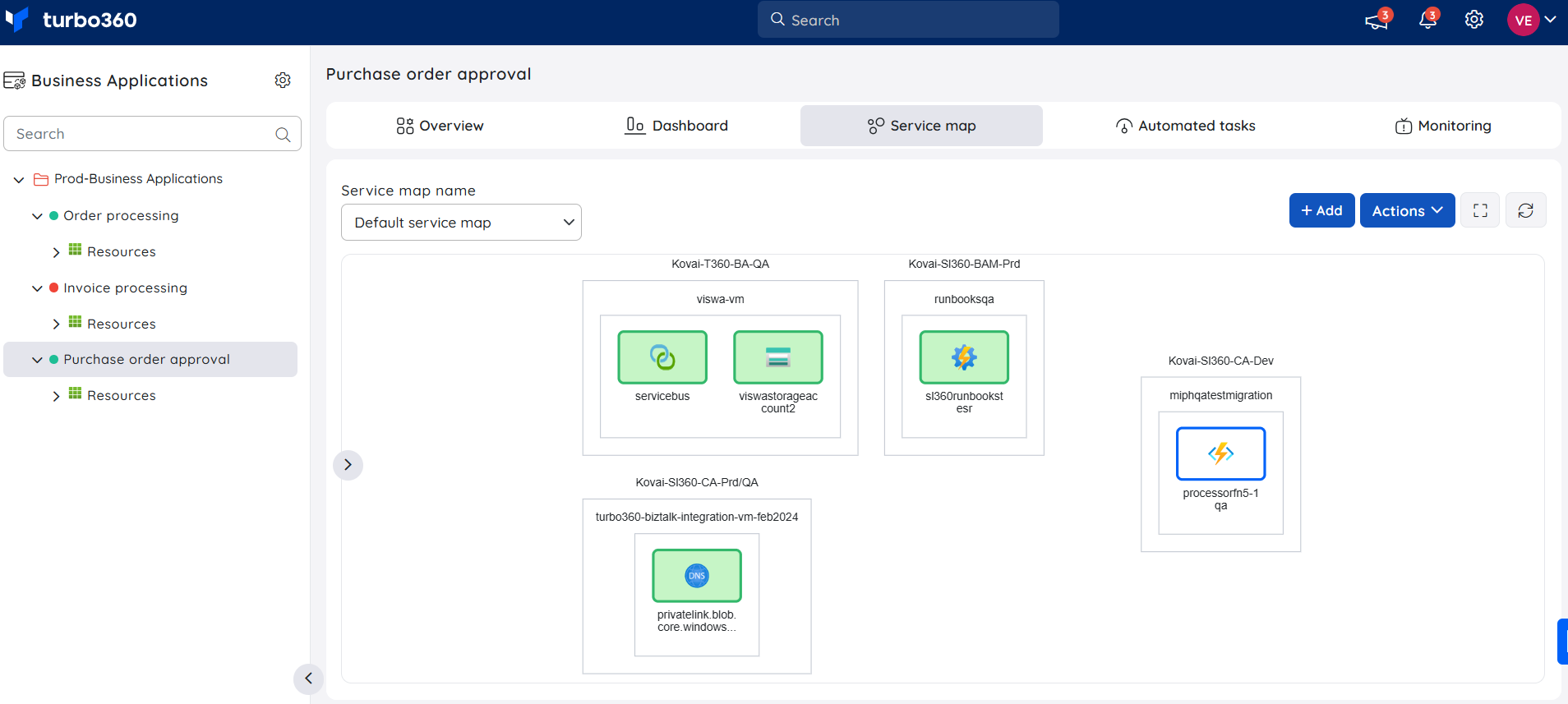1568x704 pixels.
Task: Open the announcements megaphone icon
Action: (x=1377, y=21)
